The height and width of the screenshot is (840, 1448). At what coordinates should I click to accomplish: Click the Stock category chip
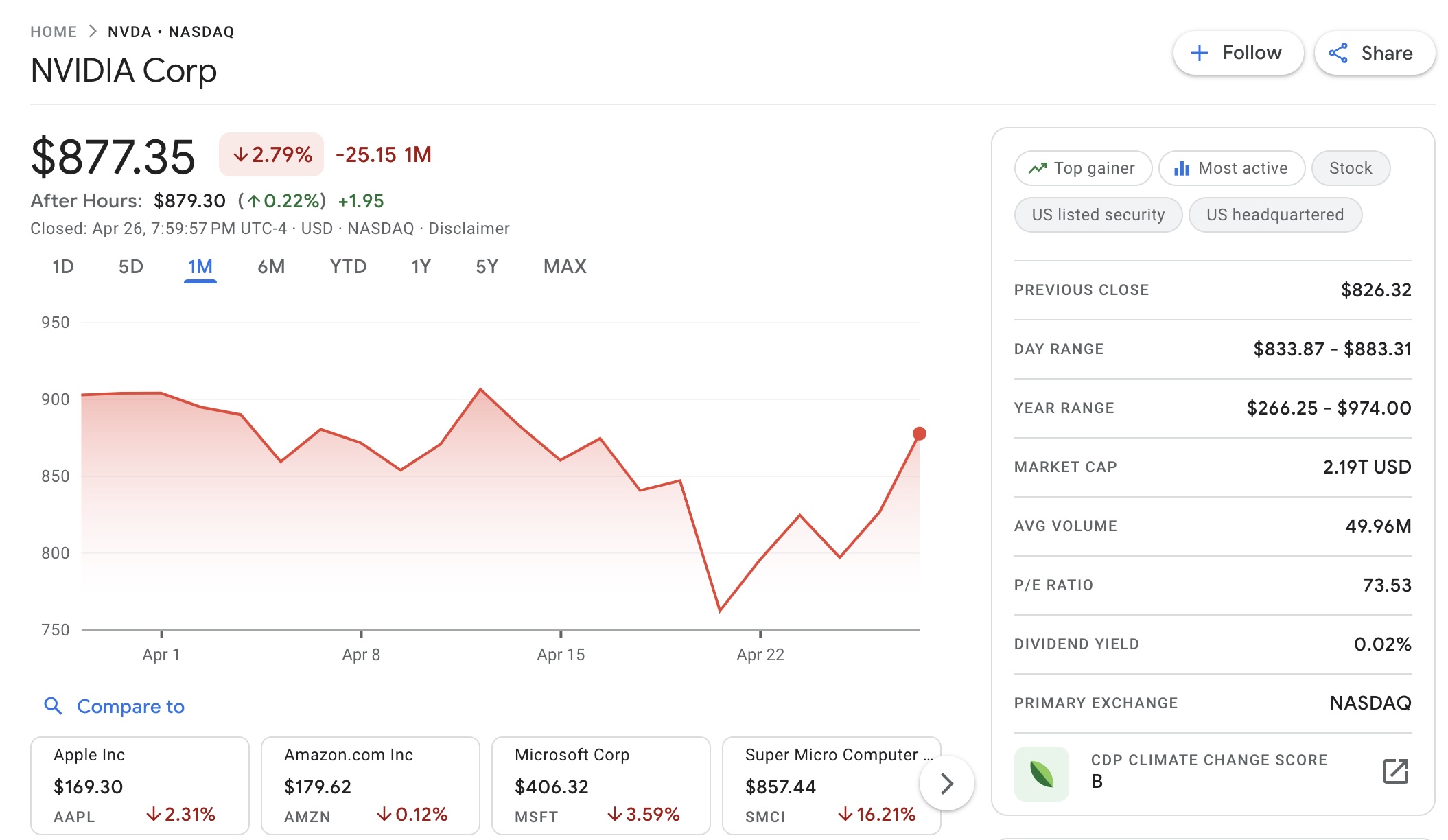coord(1351,168)
